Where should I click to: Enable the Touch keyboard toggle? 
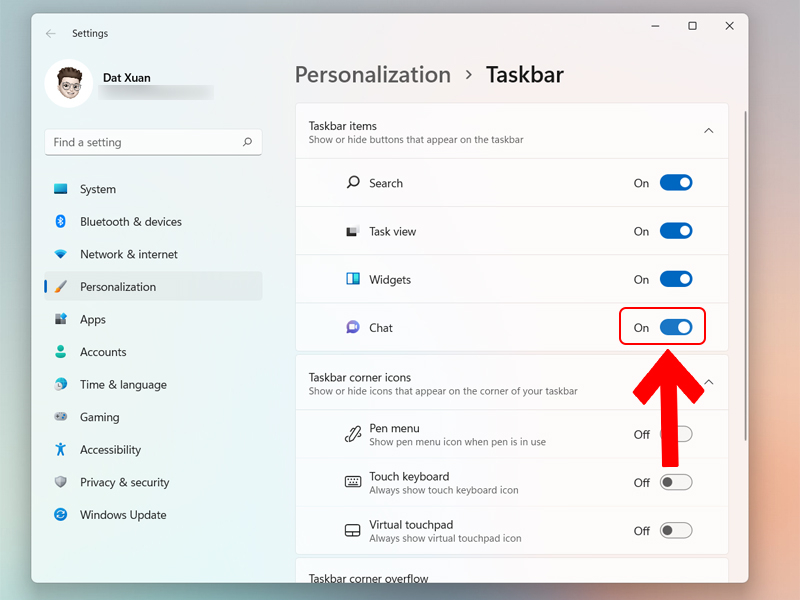tap(676, 482)
